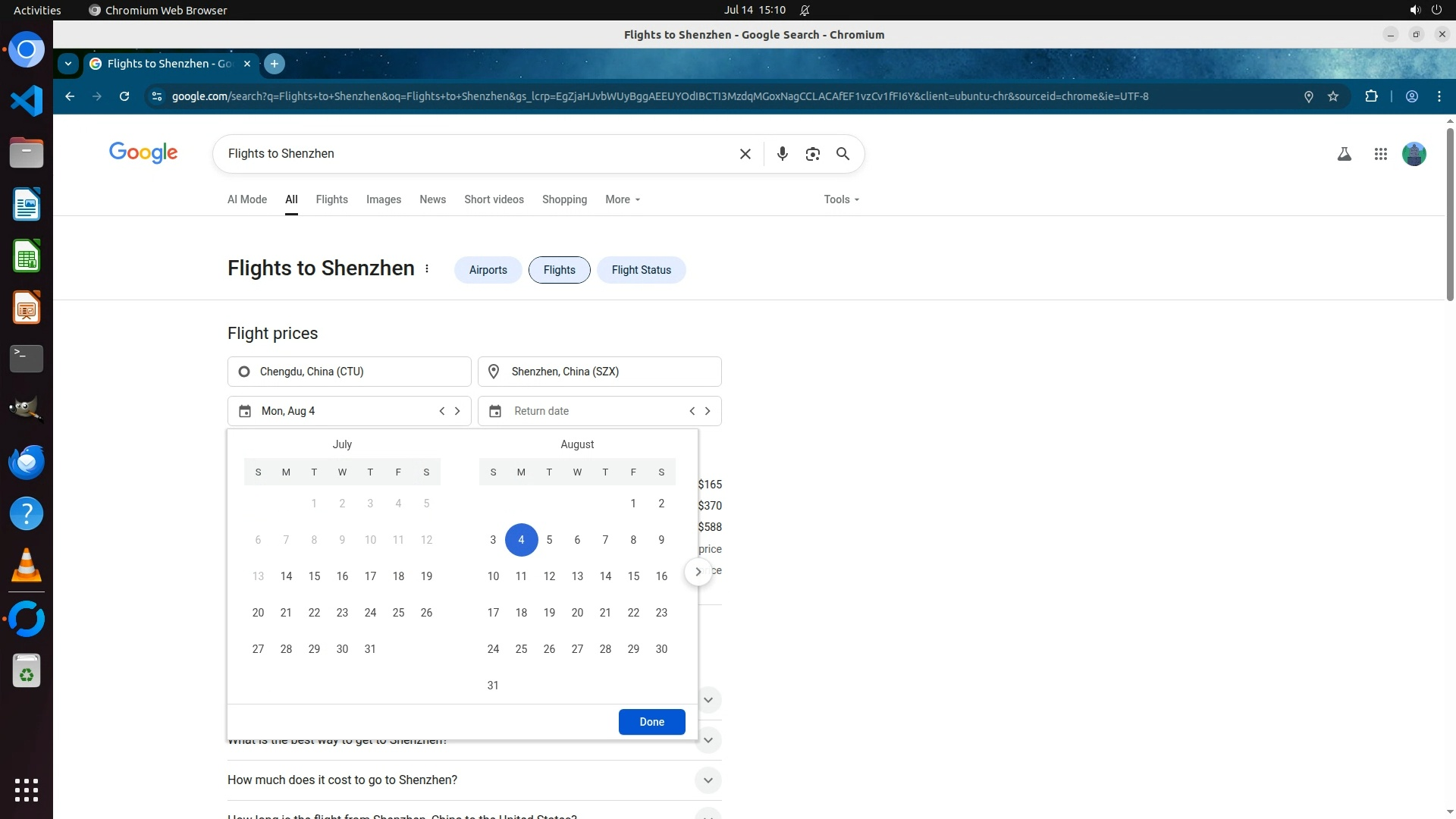1456x819 pixels.
Task: Bookmark this page with star icon
Action: pyautogui.click(x=1333, y=96)
